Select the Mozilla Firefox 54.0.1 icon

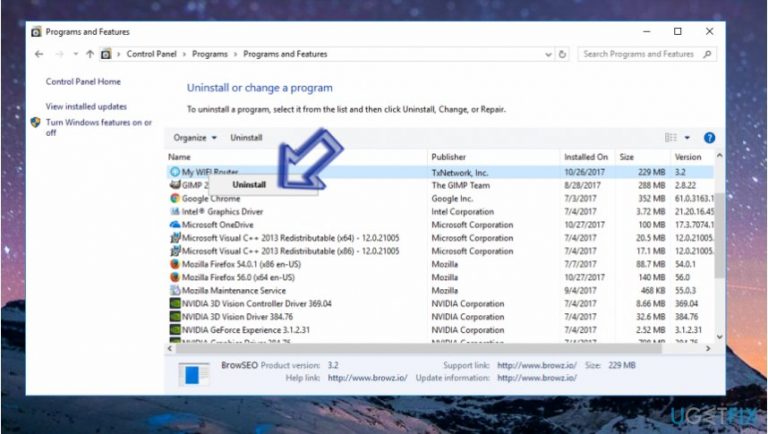(x=175, y=264)
